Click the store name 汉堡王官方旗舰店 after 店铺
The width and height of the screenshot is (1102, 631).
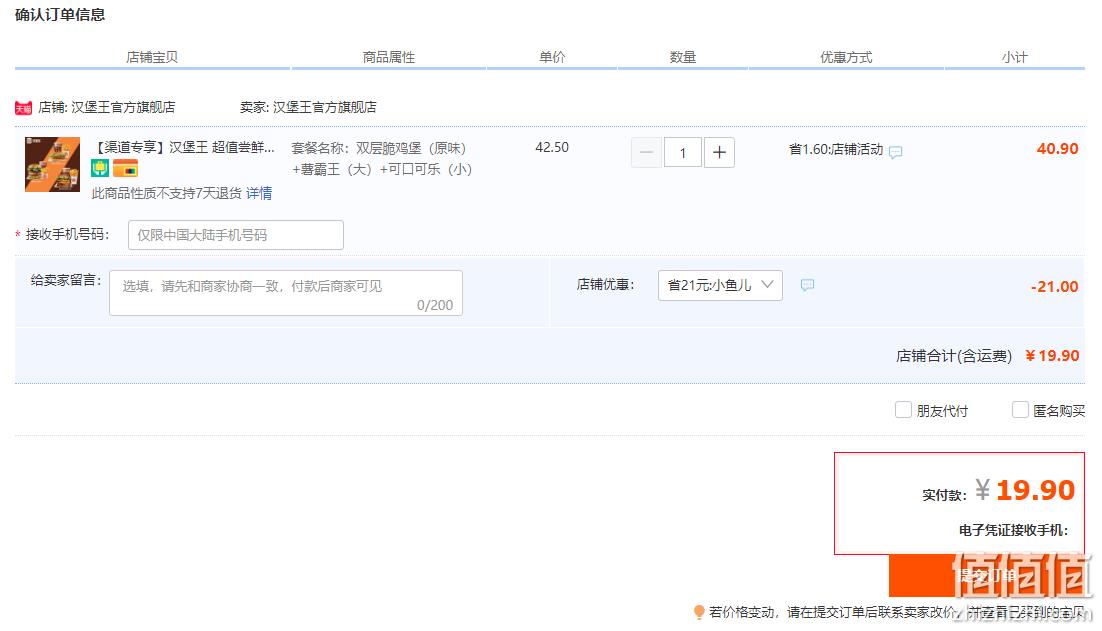coord(123,108)
